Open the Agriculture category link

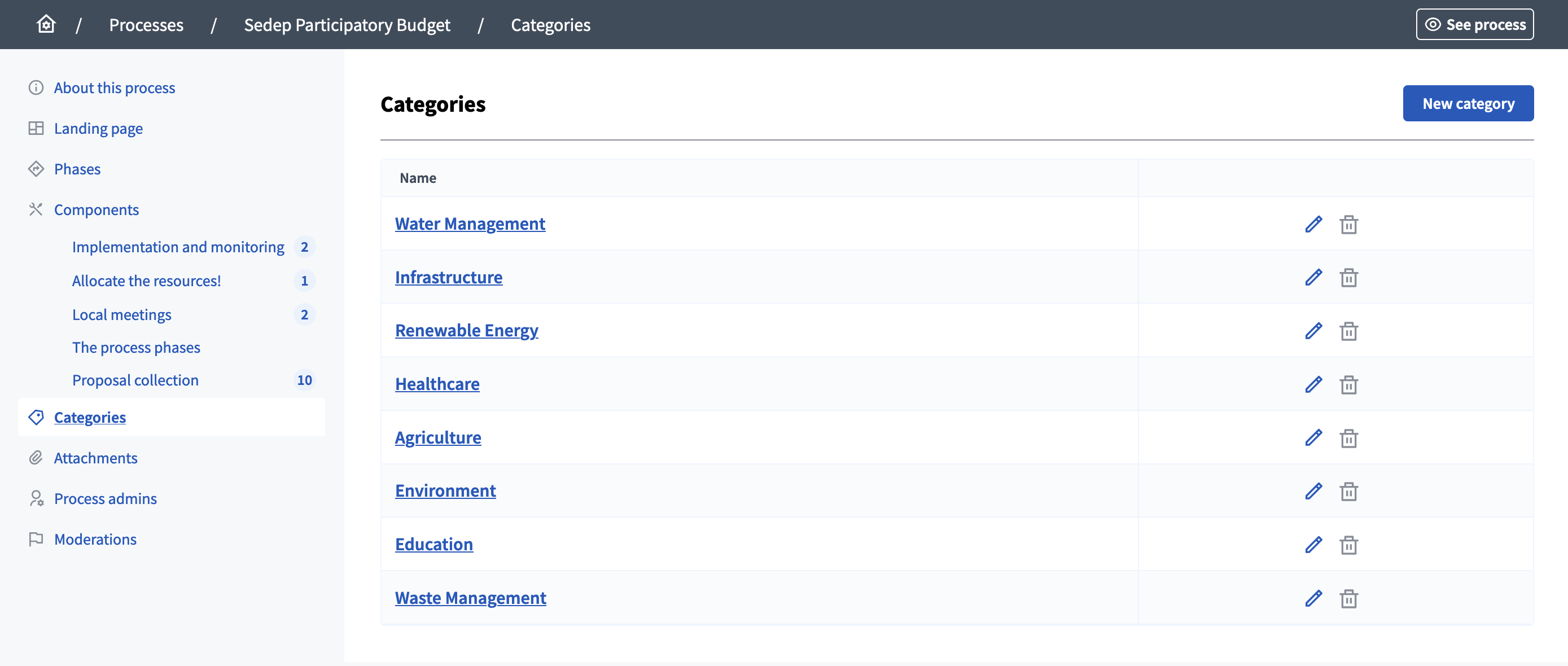point(437,437)
